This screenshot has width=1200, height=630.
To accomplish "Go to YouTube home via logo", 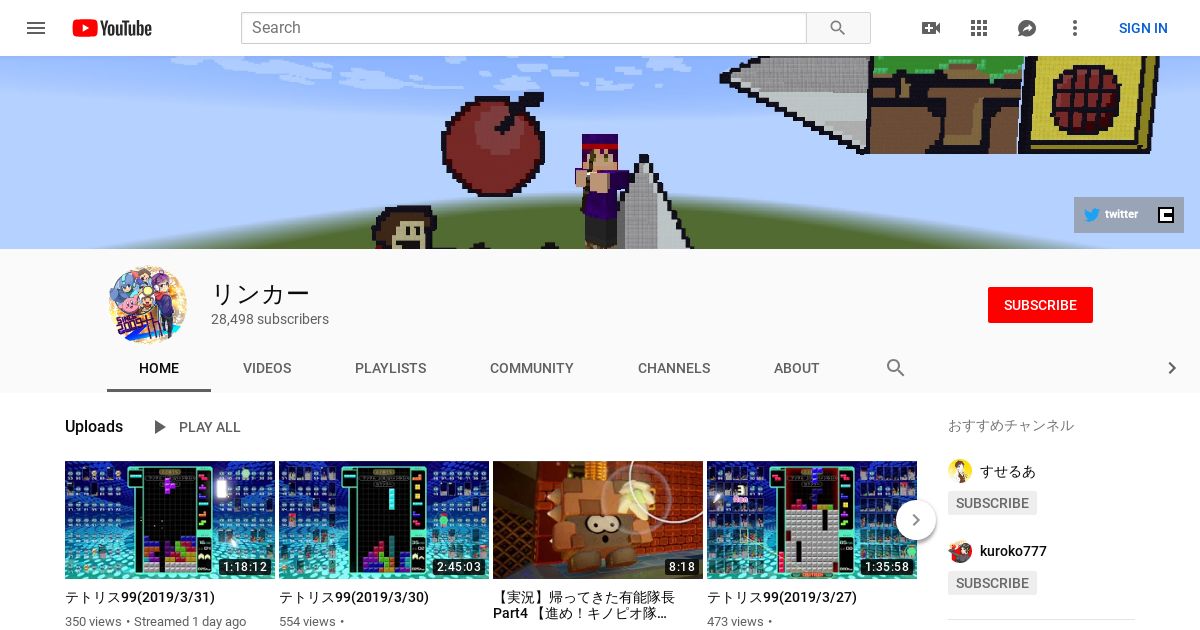I will coord(112,28).
